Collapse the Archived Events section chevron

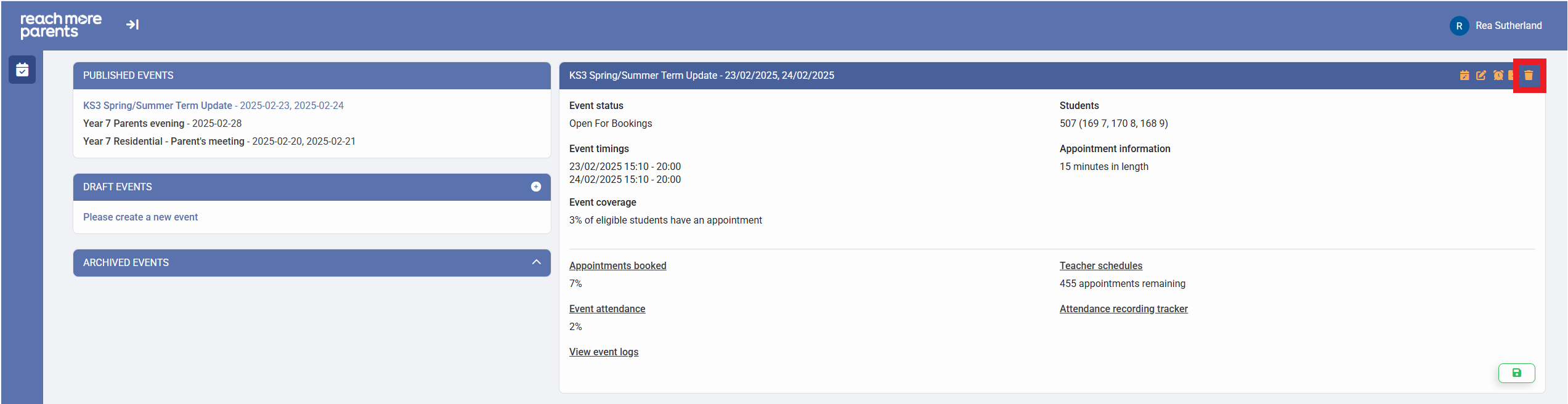(537, 262)
